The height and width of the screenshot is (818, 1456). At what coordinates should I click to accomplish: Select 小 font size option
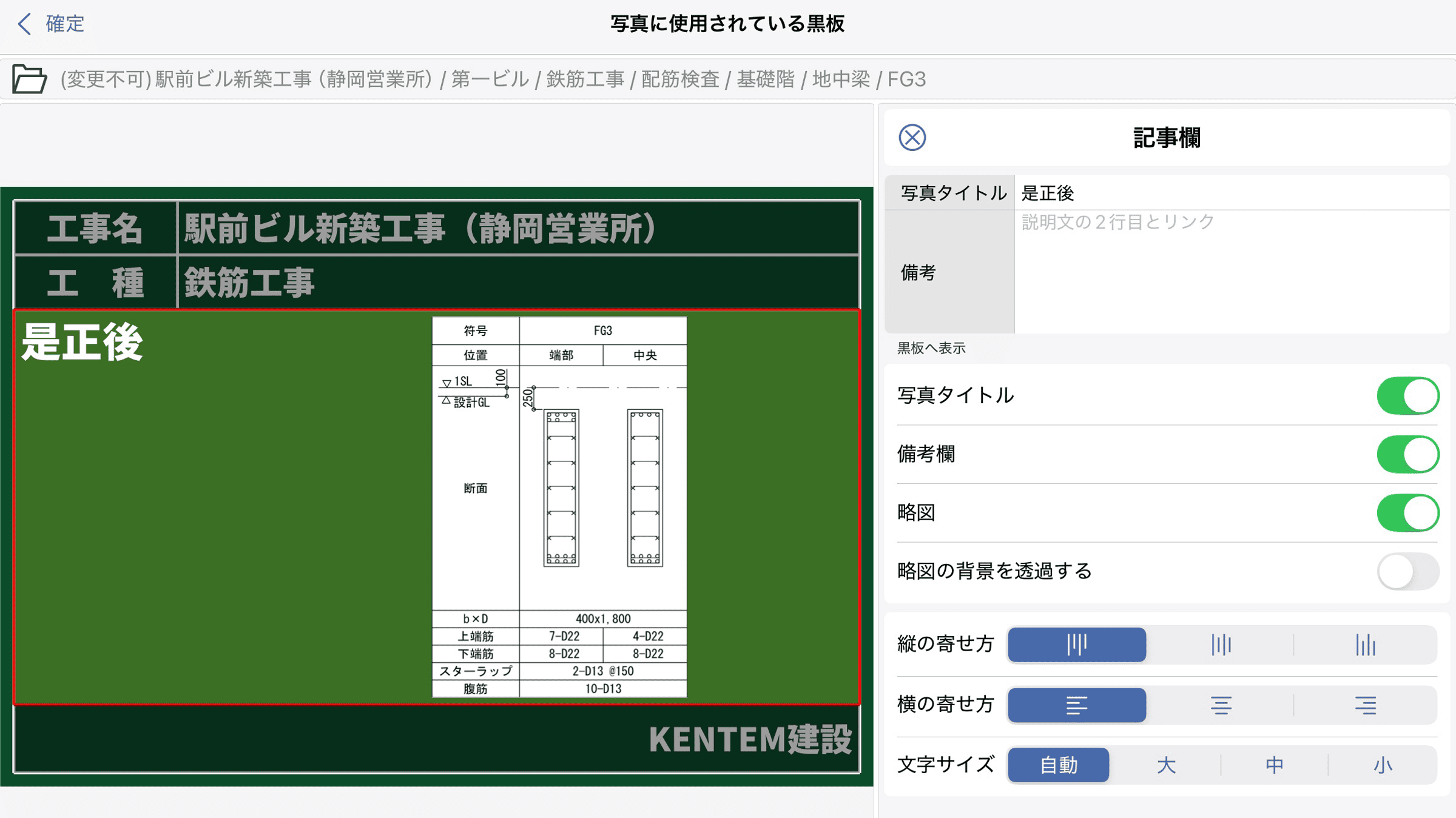tap(1381, 765)
